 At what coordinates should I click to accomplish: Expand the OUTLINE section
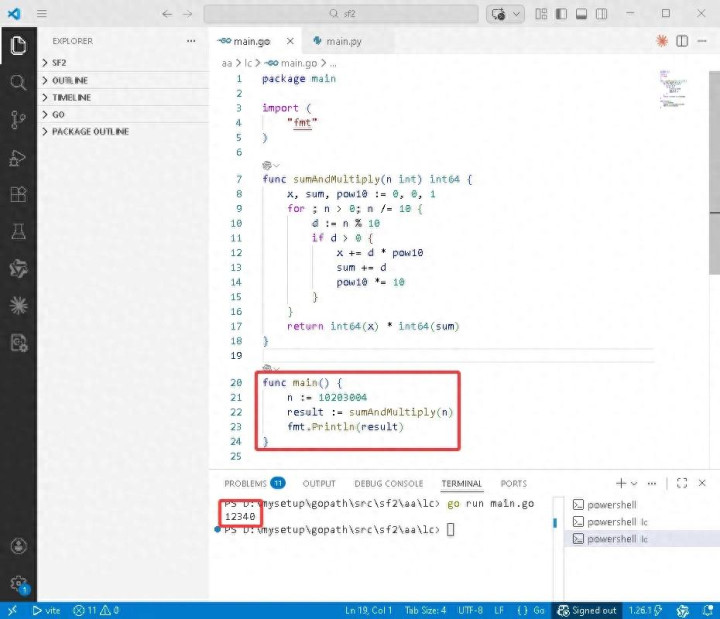pos(69,80)
